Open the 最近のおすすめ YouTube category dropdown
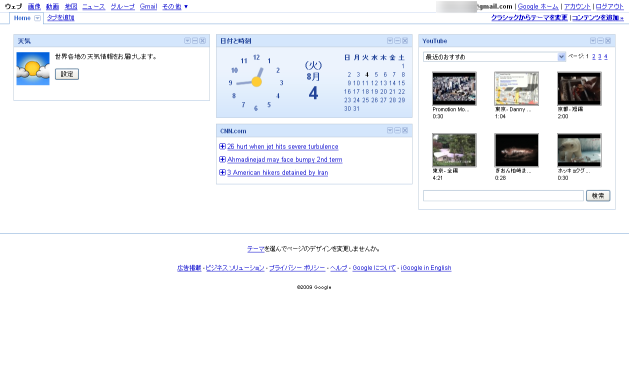629x375 pixels. pyautogui.click(x=494, y=57)
